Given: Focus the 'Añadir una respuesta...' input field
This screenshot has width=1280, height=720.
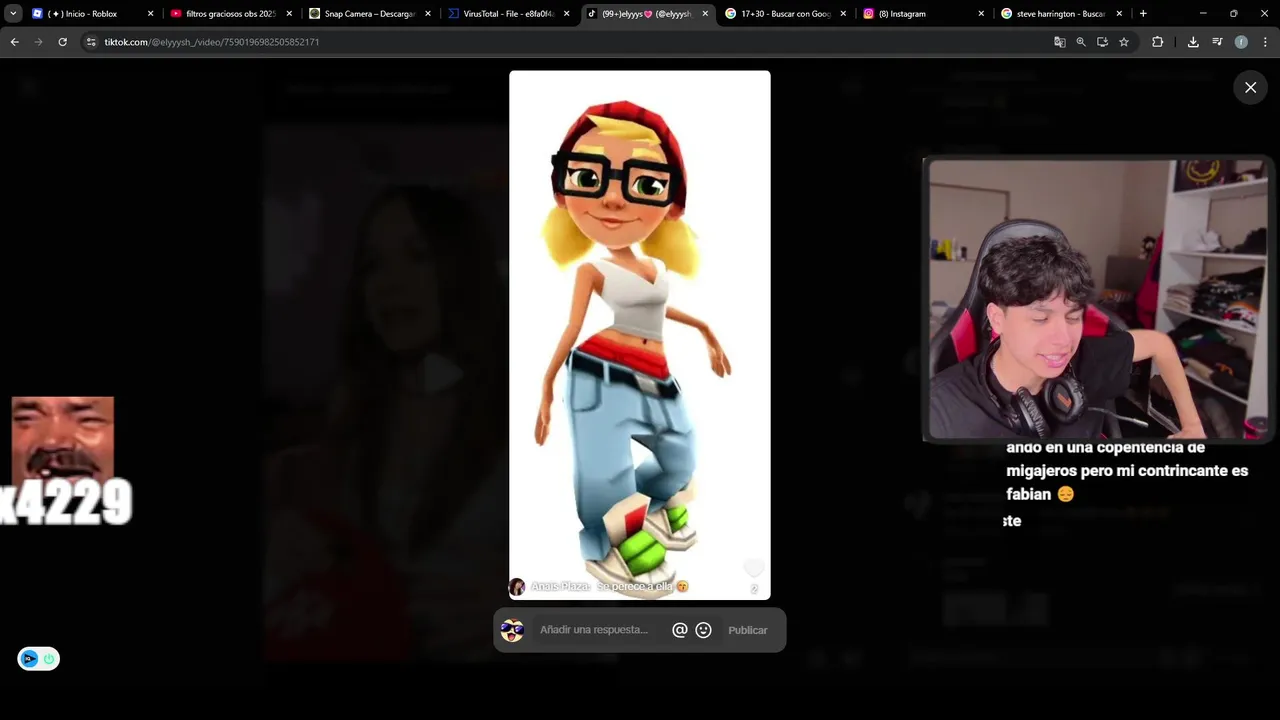Looking at the screenshot, I should tap(594, 630).
